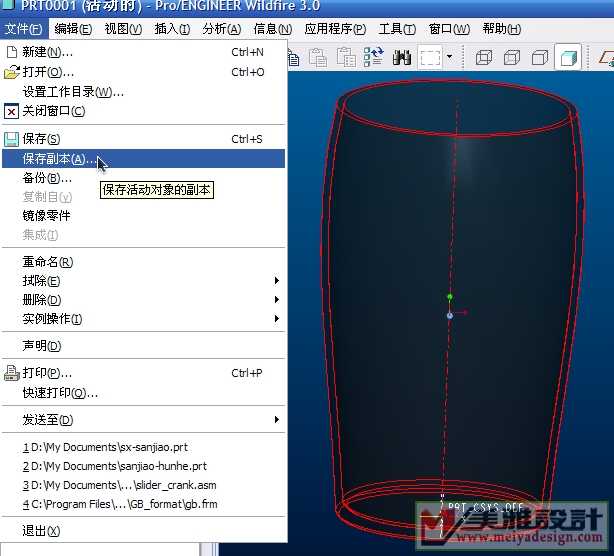Click the Copy icon in toolbar
The image size is (614, 556).
click(294, 59)
